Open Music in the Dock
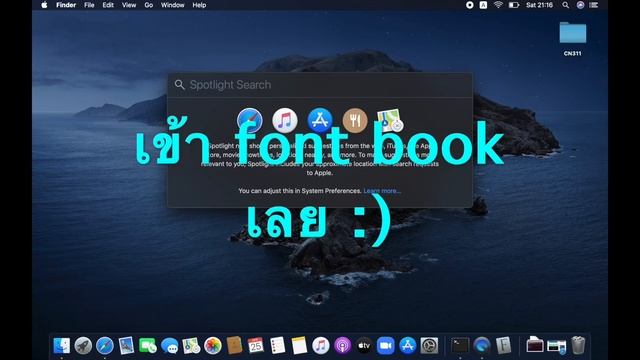This screenshot has height=360, width=640. click(x=321, y=346)
